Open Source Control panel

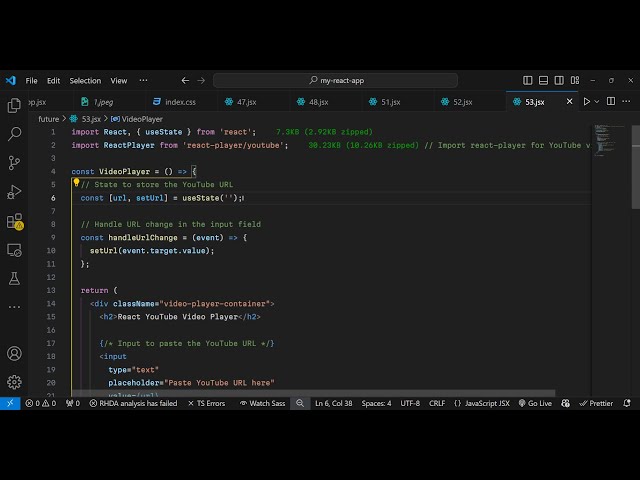tap(14, 163)
